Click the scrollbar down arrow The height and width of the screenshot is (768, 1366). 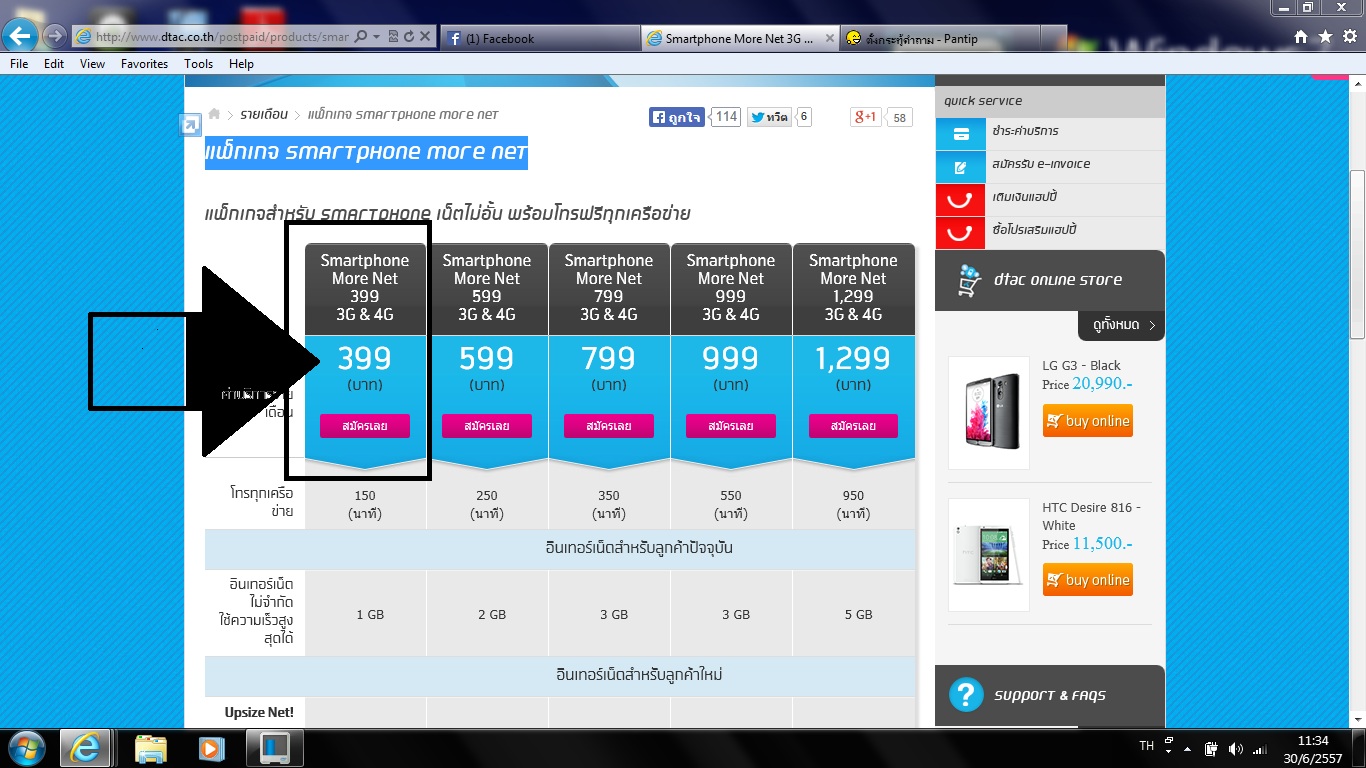(1357, 719)
